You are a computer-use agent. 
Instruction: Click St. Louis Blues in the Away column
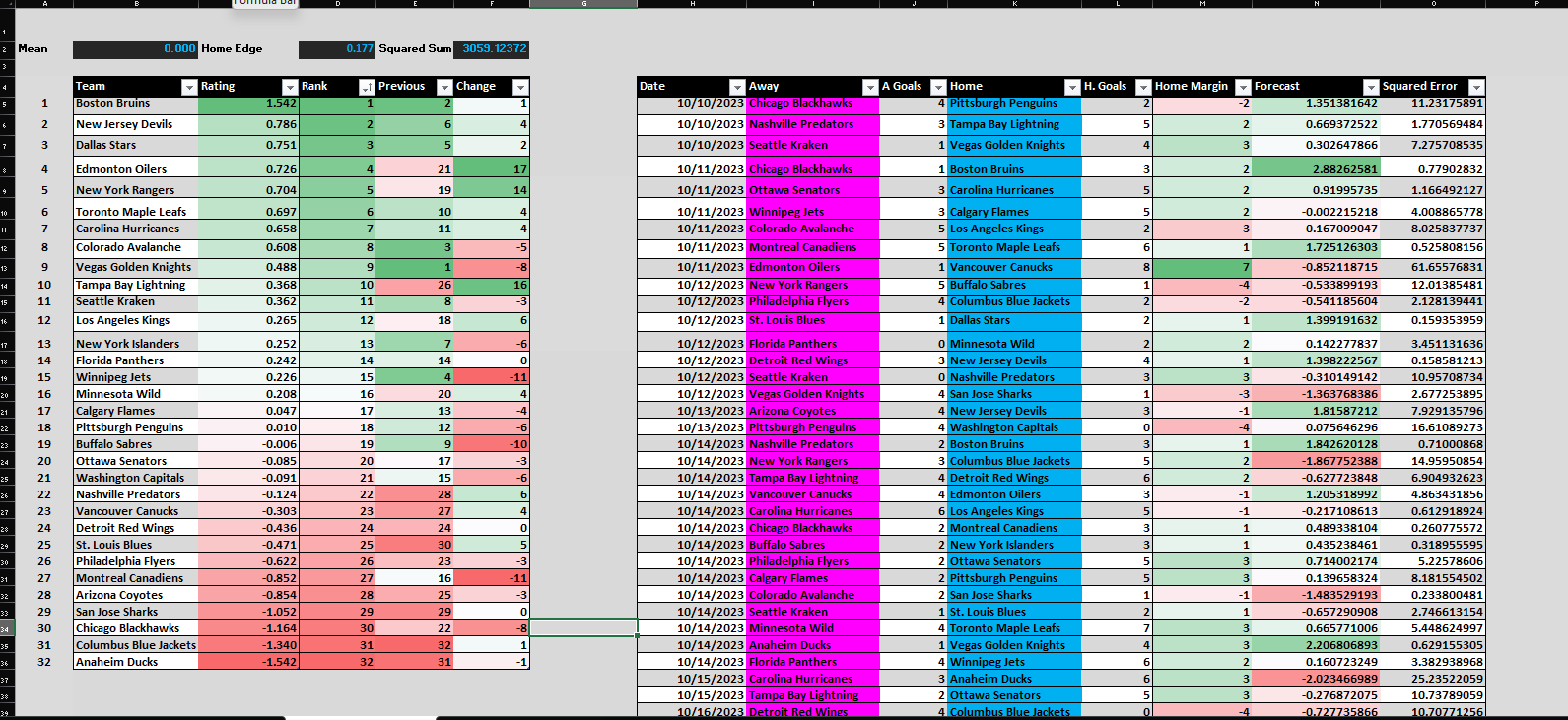coord(813,320)
